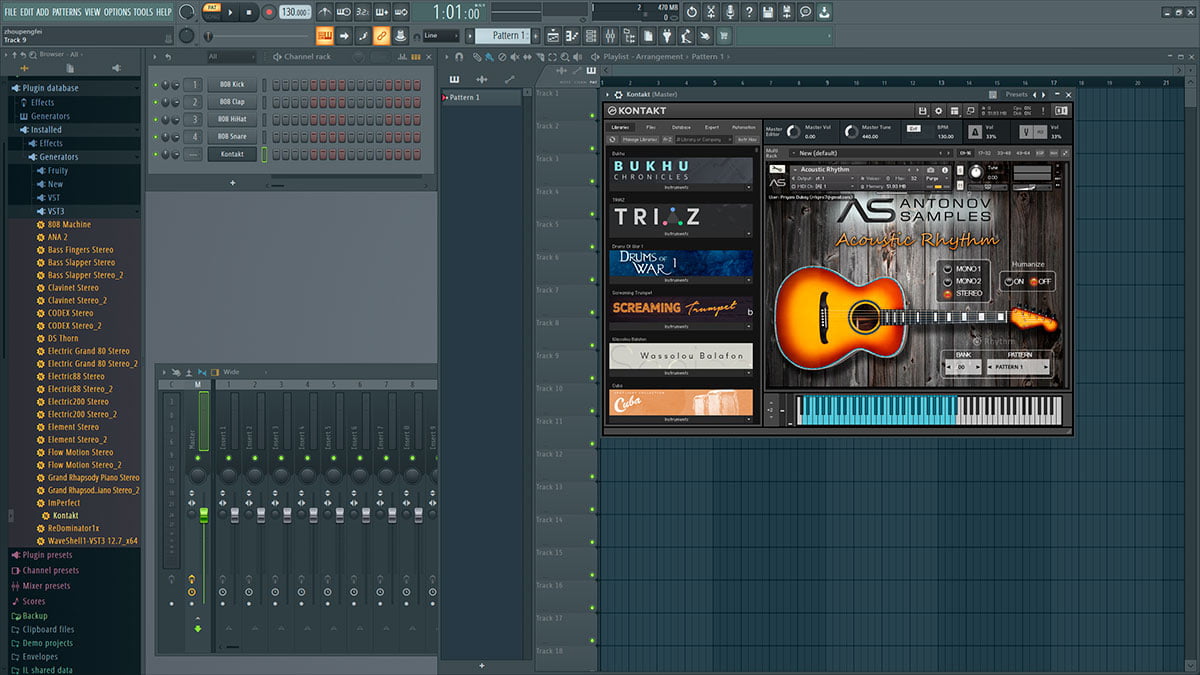Select ReDominator1x in the browser list
The width and height of the screenshot is (1200, 675).
pos(74,528)
